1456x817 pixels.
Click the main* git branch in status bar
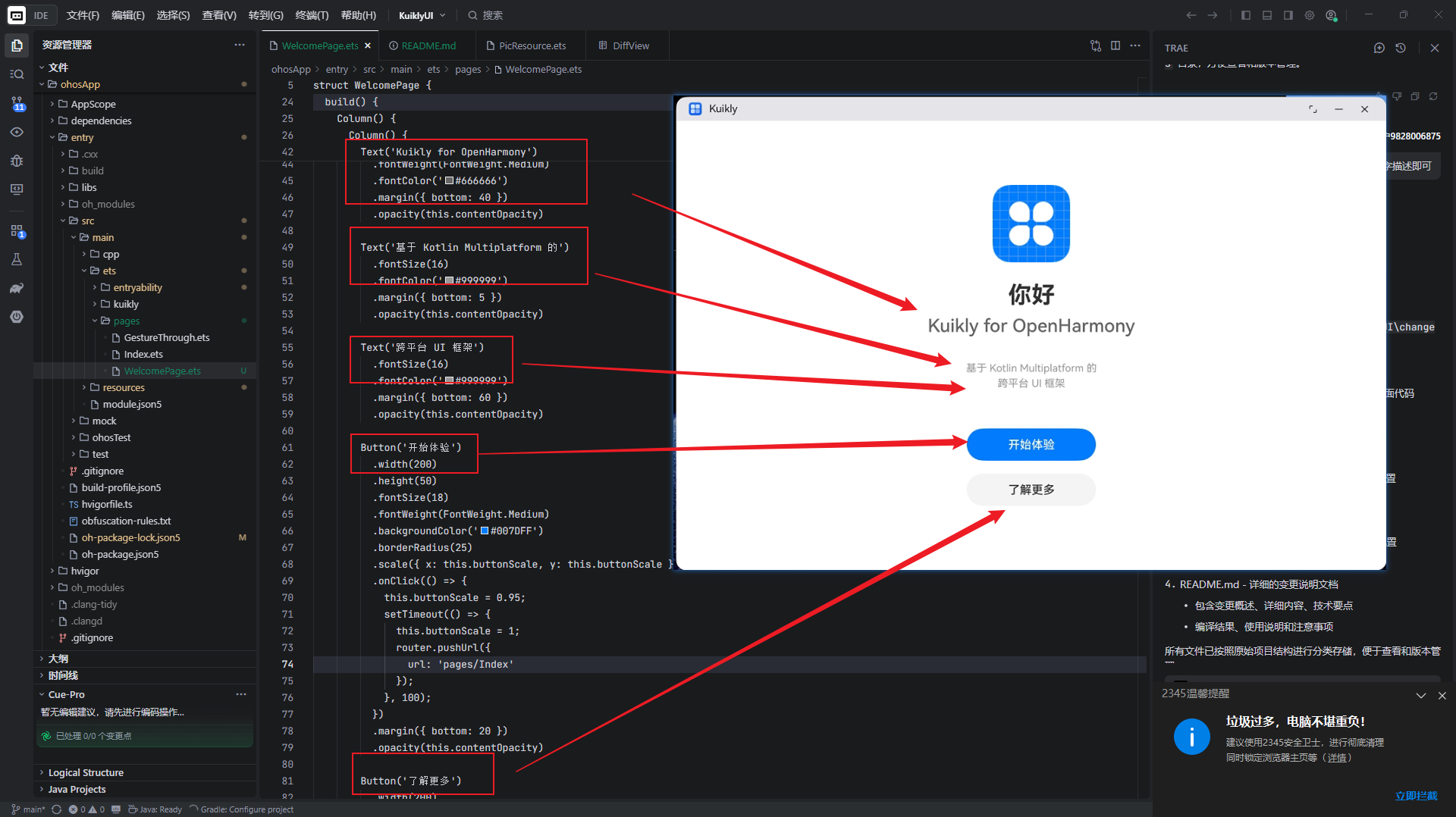click(x=28, y=809)
